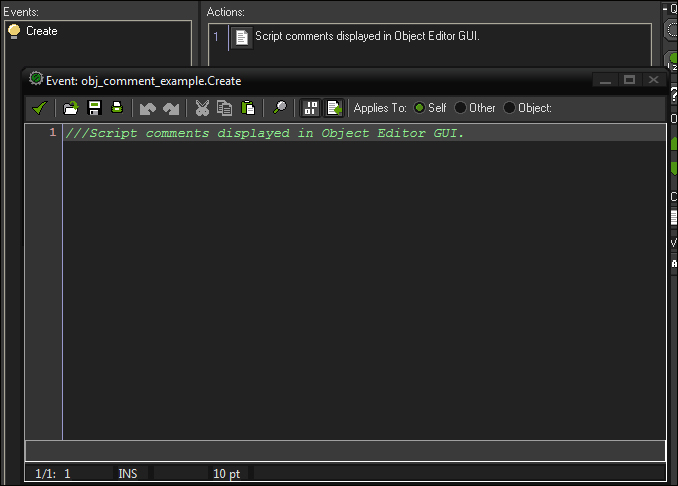The height and width of the screenshot is (486, 678).
Task: Toggle the script page icon beside grid icon
Action: click(x=334, y=108)
